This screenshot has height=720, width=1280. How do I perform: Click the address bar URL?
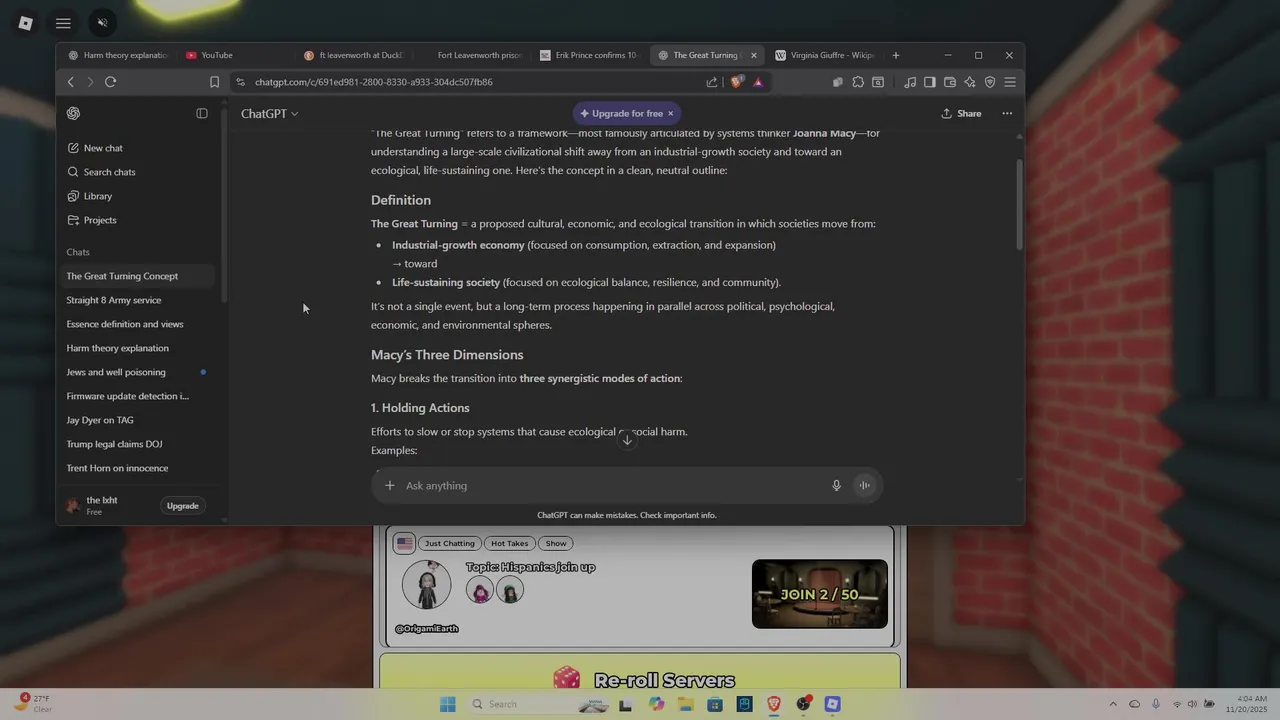pos(373,82)
